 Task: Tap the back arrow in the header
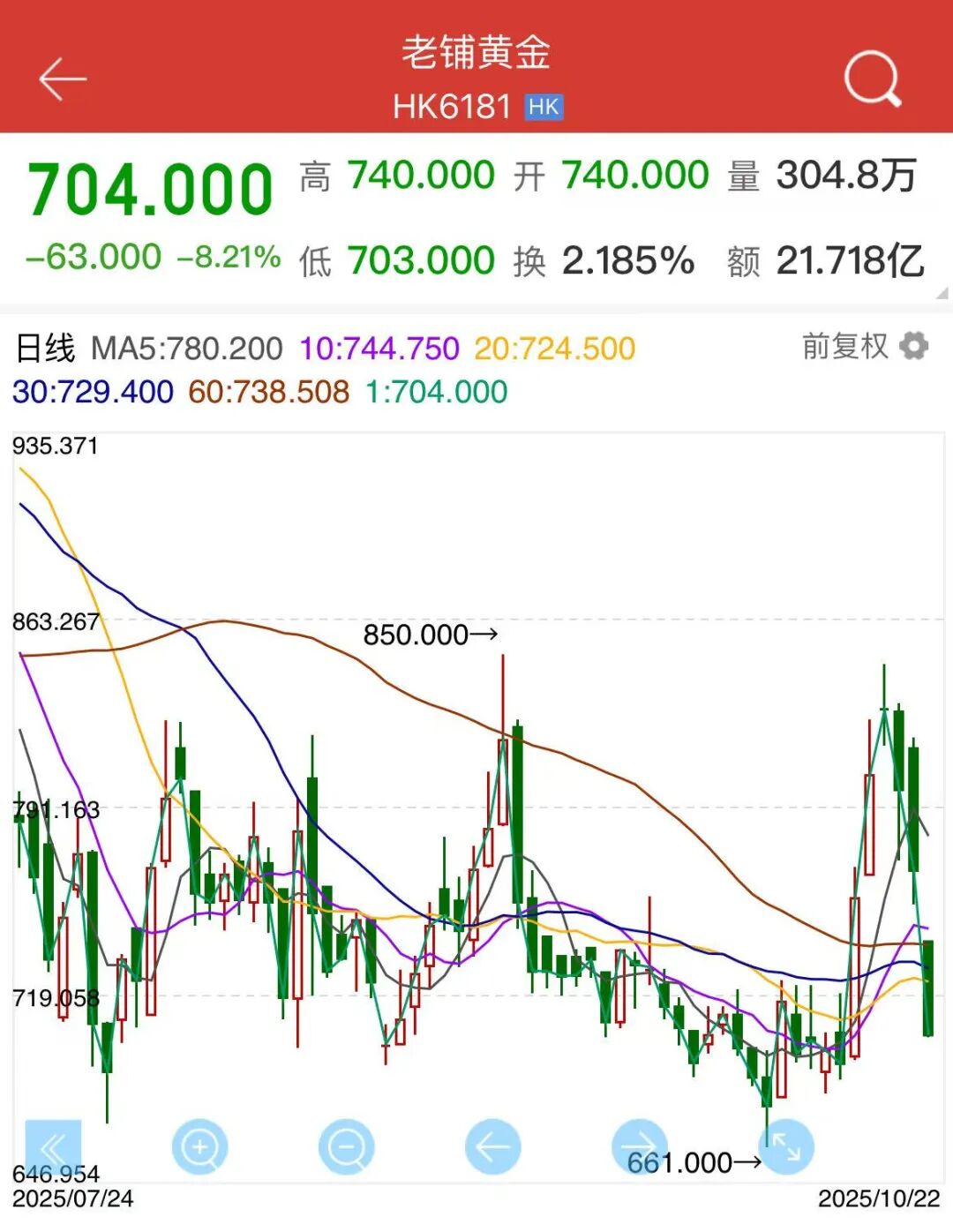coord(63,79)
